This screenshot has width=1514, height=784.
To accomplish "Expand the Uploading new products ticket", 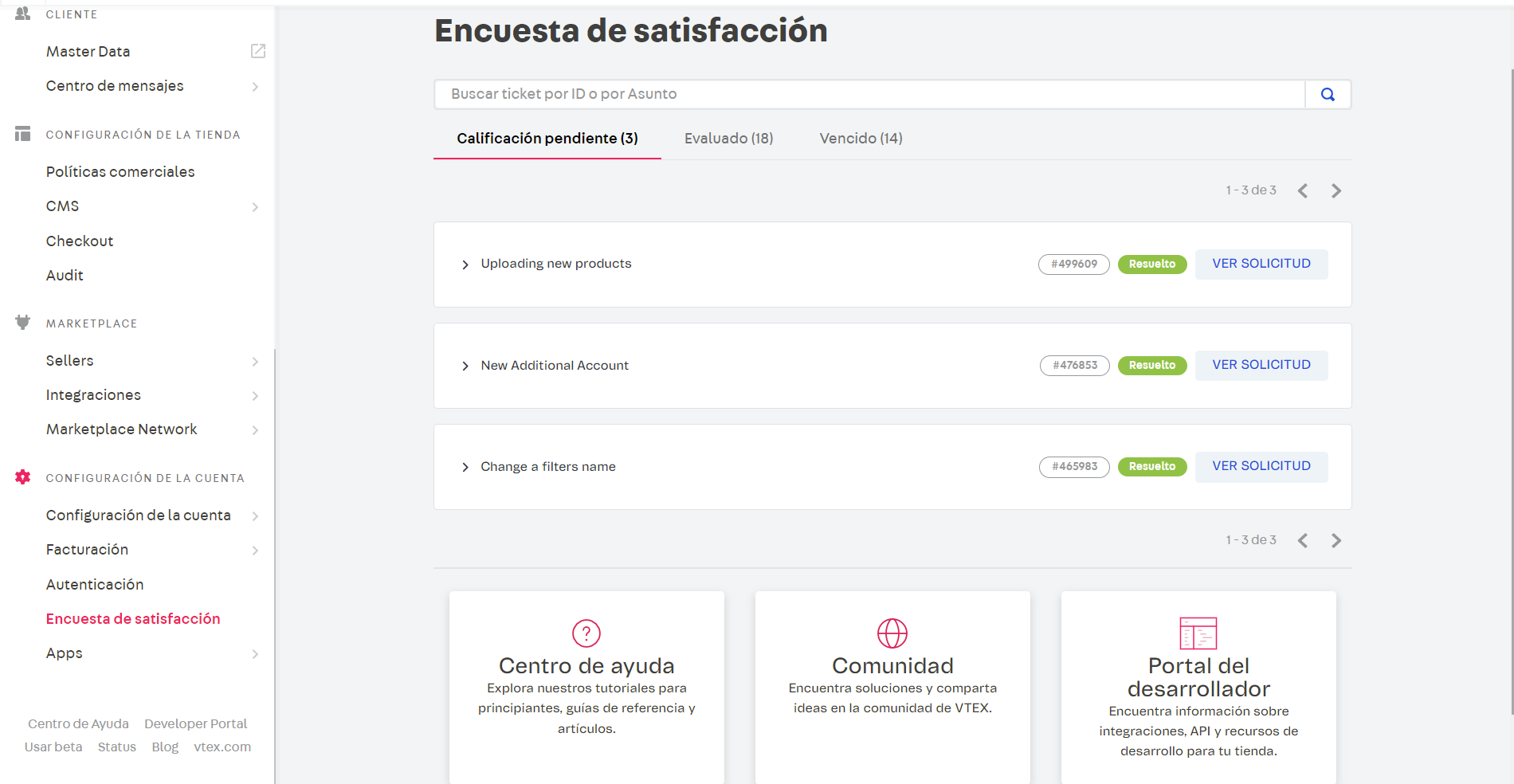I will pos(465,265).
